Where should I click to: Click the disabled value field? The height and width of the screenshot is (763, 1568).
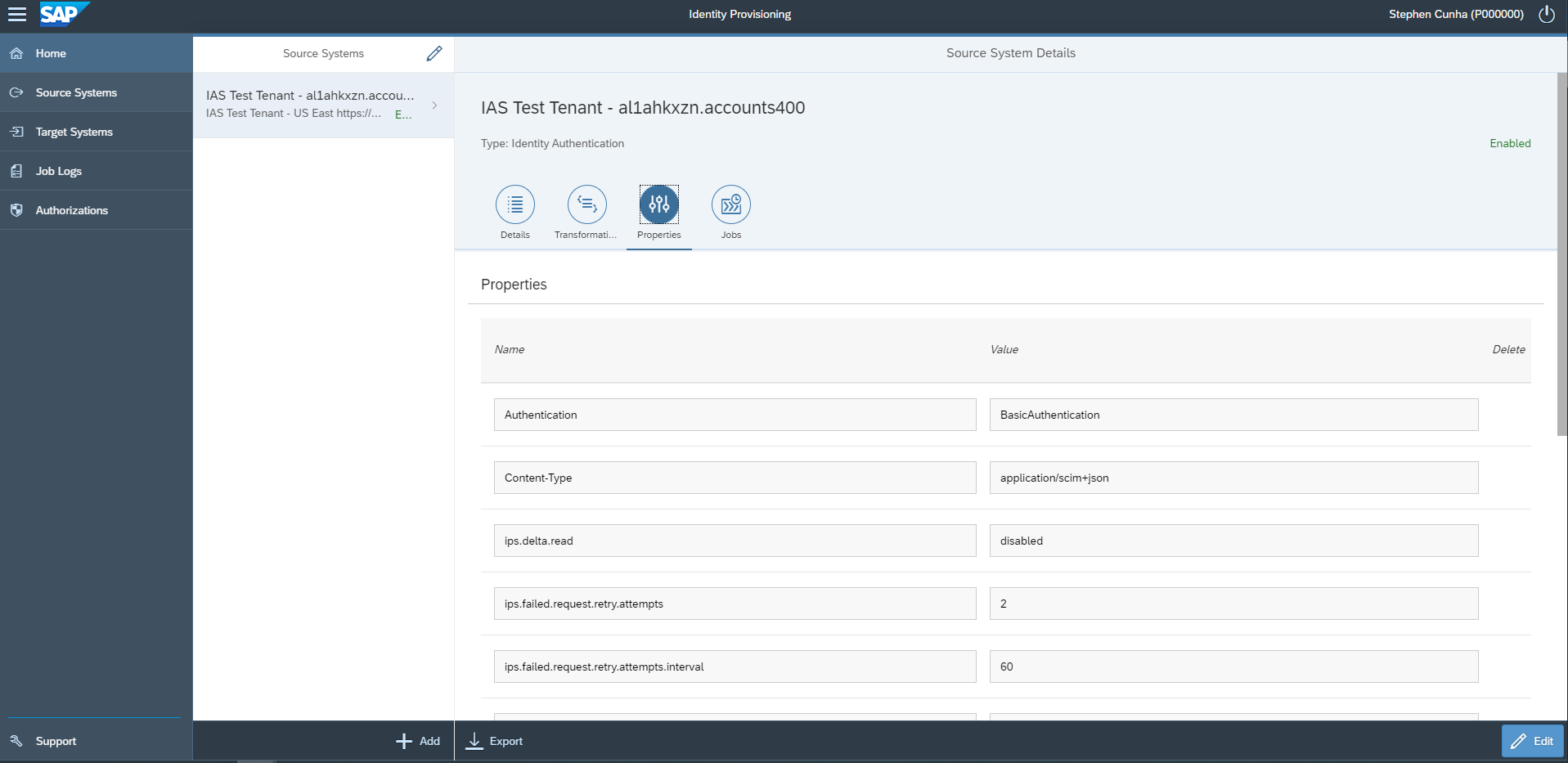1234,541
